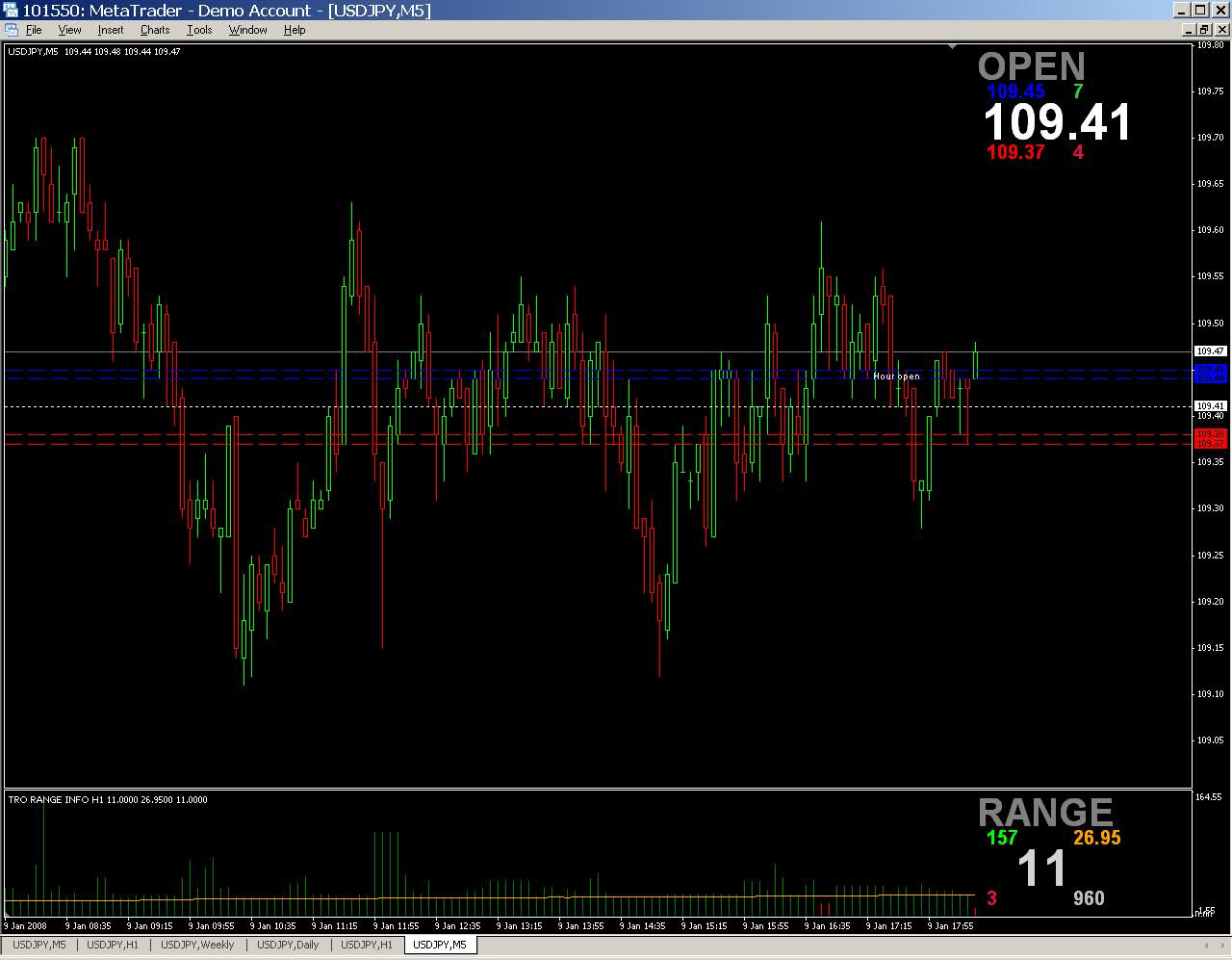Viewport: 1232px width, 960px height.
Task: Click the '9 Jan 2008' label on the time axis
Action: tap(25, 926)
